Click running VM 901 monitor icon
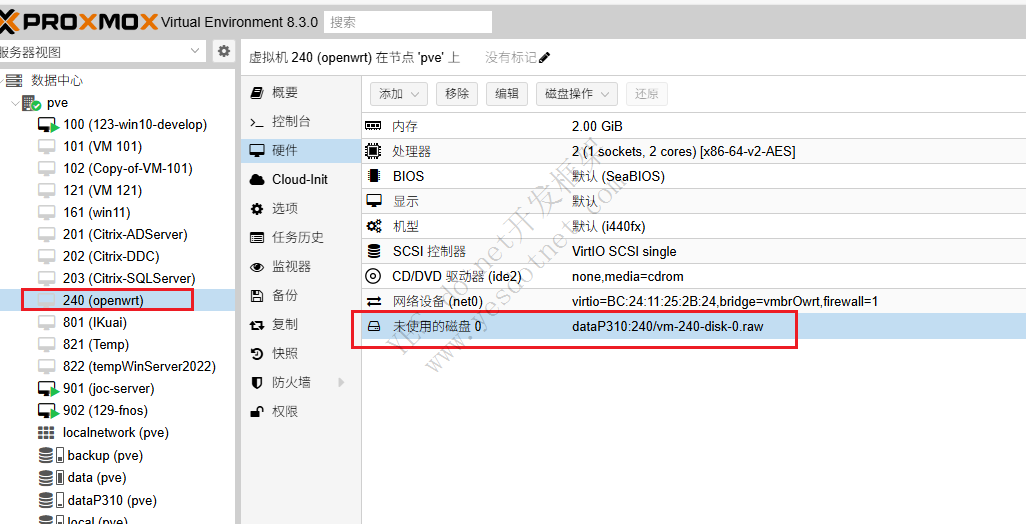The height and width of the screenshot is (524, 1026). point(48,389)
